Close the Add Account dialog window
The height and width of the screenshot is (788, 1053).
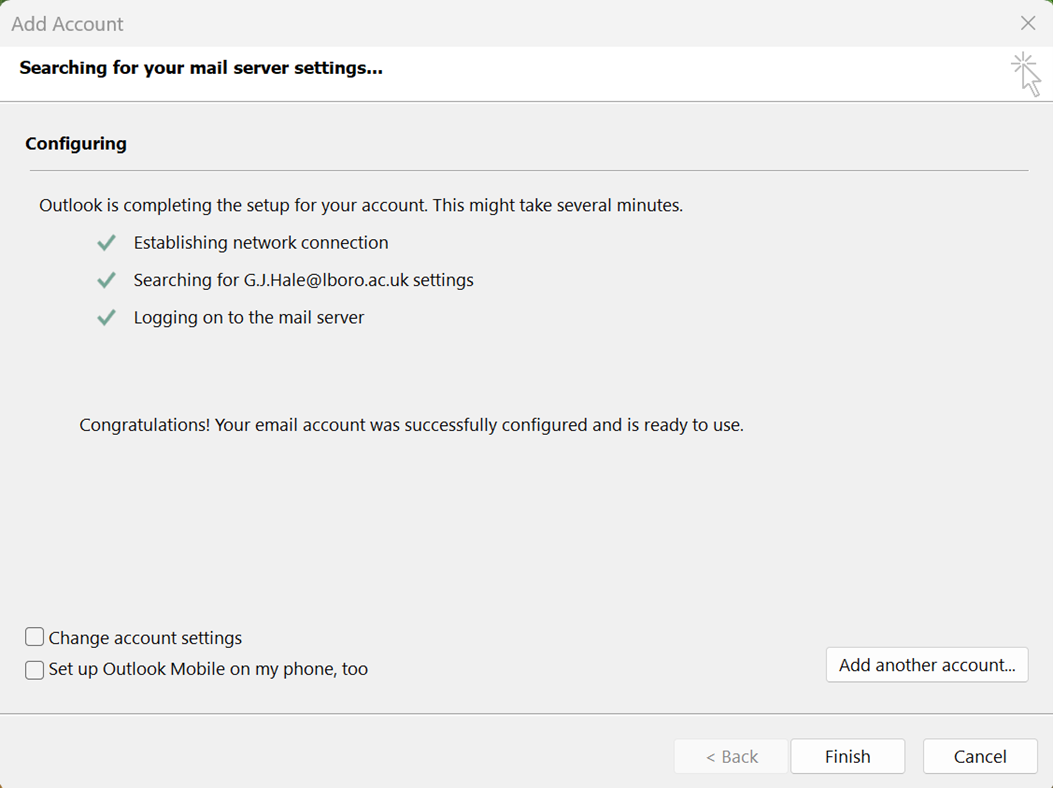[x=1027, y=23]
